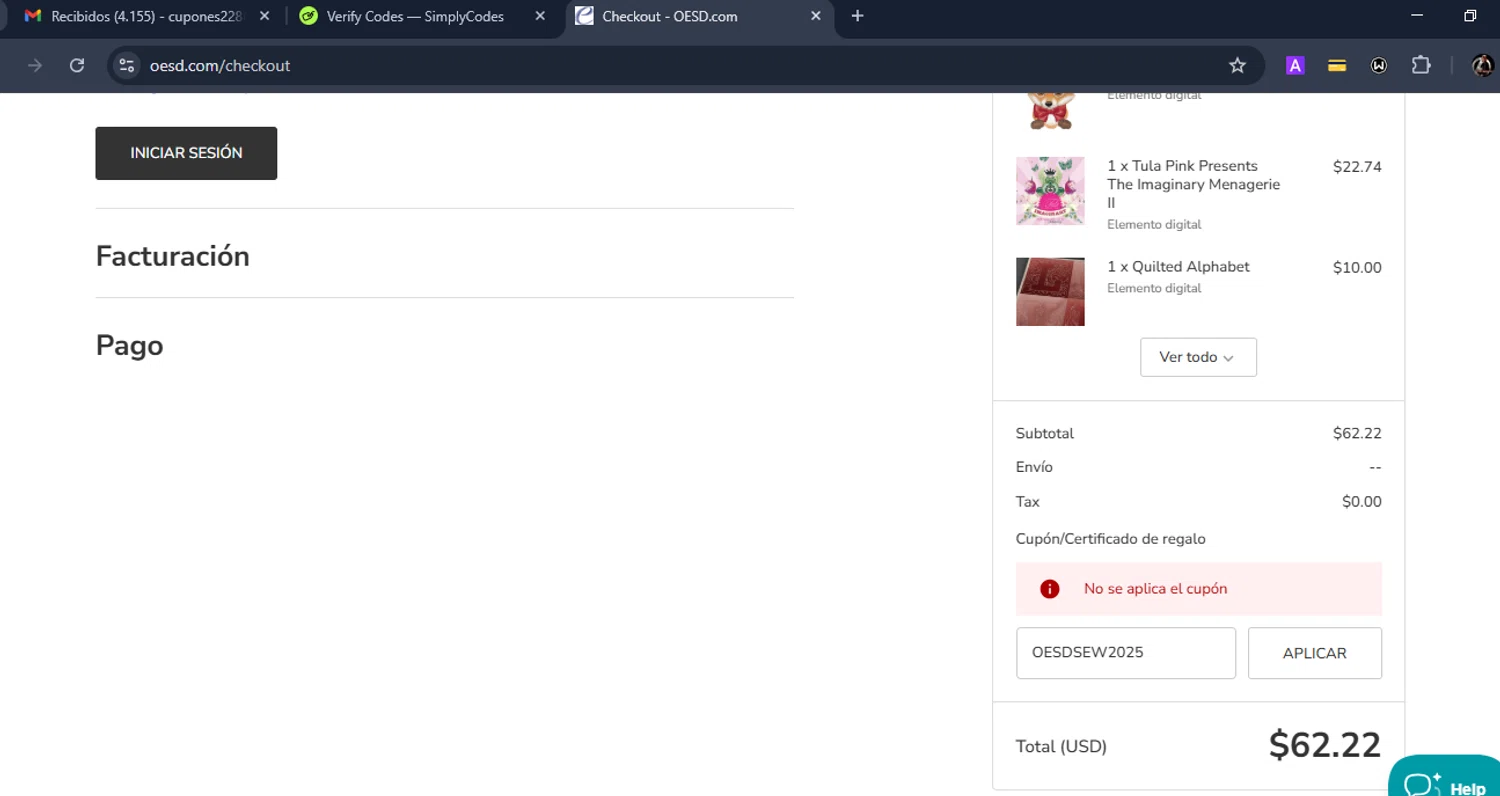Open the Help chat widget
The height and width of the screenshot is (796, 1500).
(1446, 778)
